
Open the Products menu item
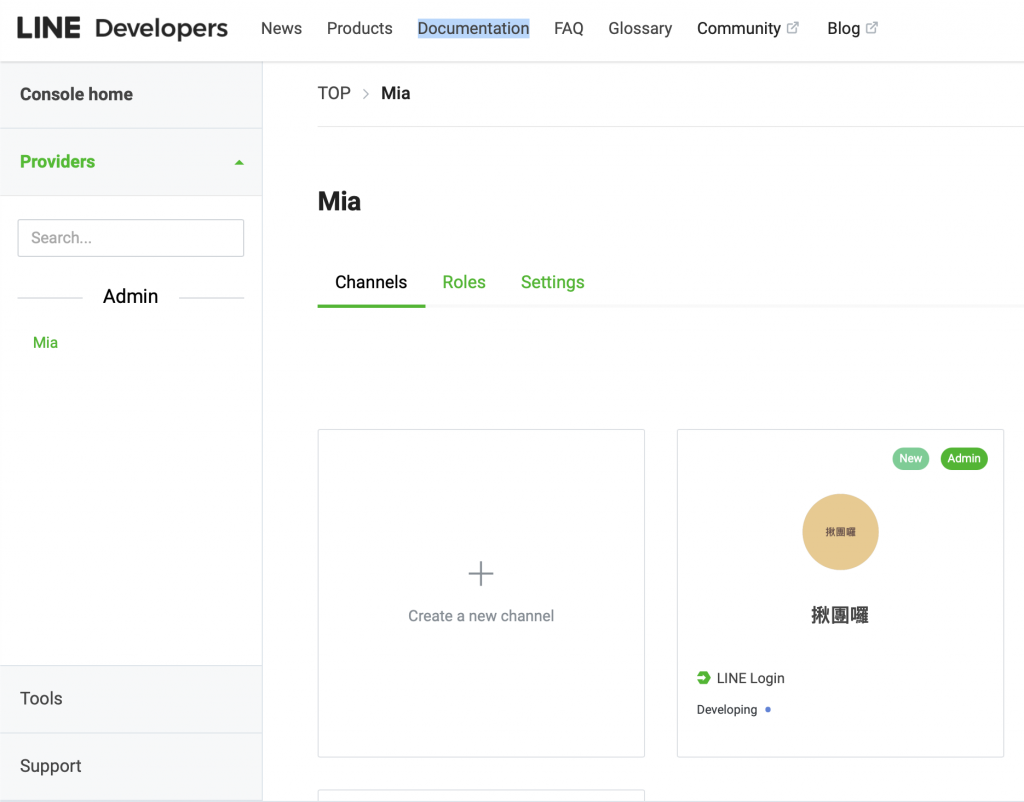(x=360, y=28)
